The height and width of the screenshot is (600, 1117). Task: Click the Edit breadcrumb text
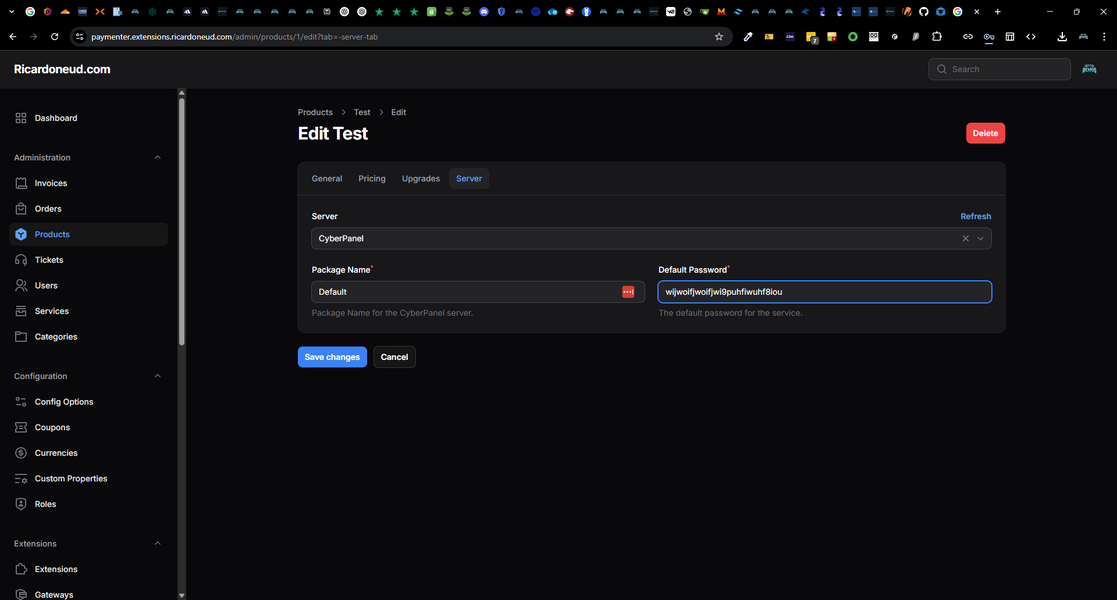pos(398,113)
